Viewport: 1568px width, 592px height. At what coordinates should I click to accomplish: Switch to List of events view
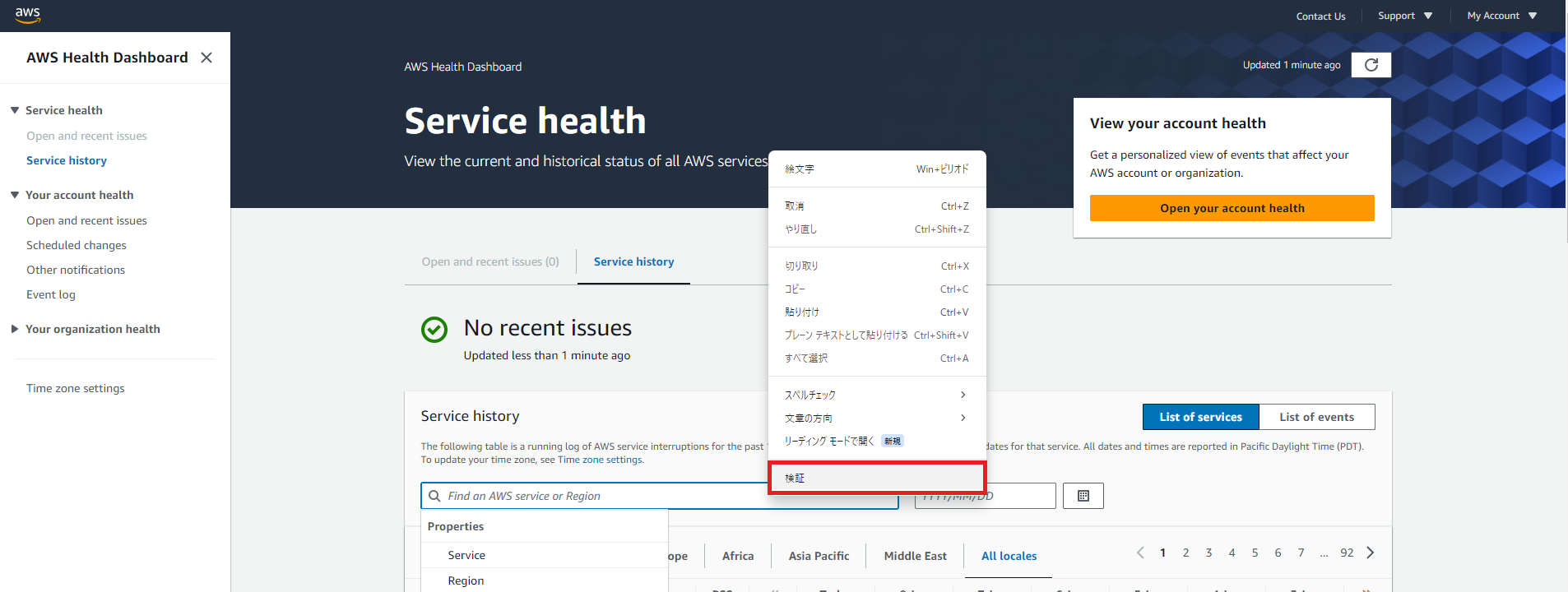coord(1316,417)
